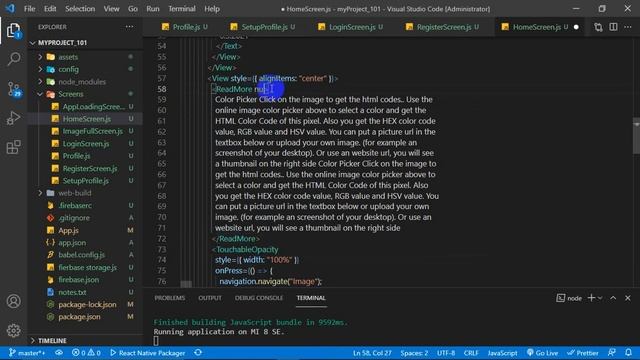This screenshot has height=360, width=640.
Task: Expand the web-build folder
Action: tap(40, 193)
